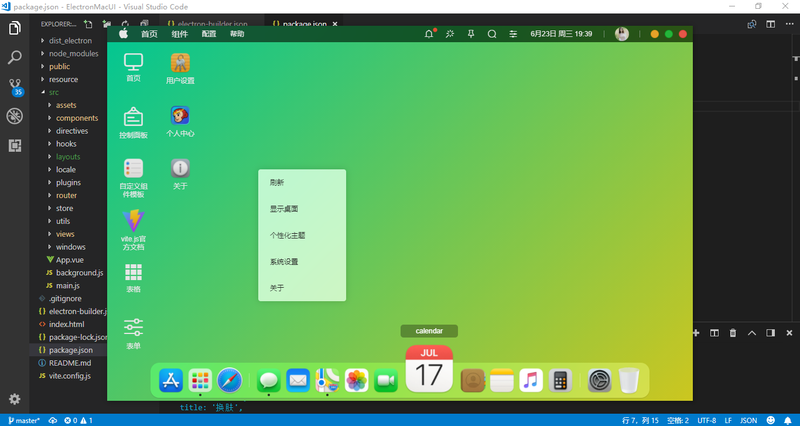Open Contacts in the dock

click(472, 381)
